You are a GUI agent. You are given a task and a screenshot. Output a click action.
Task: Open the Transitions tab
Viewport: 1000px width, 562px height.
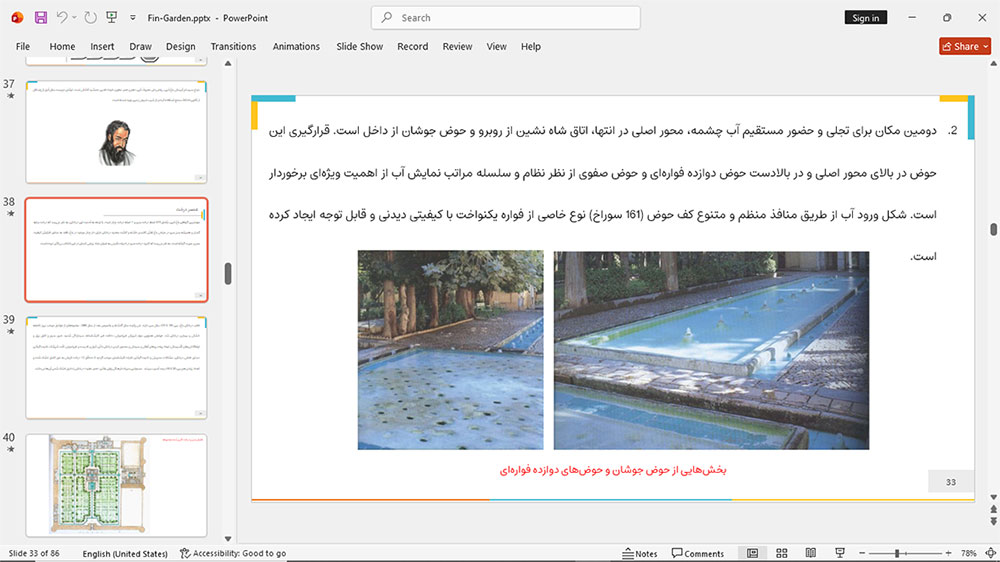click(x=233, y=47)
